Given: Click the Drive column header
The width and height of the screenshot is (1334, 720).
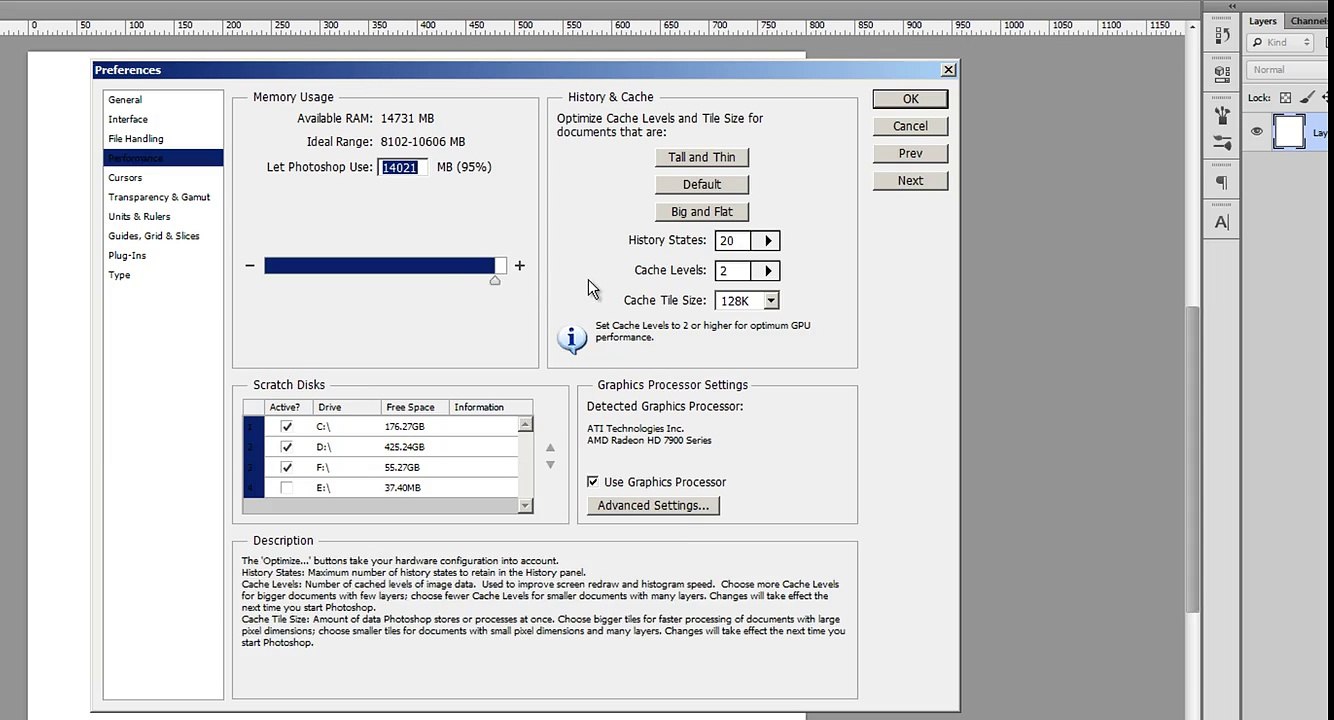Looking at the screenshot, I should point(348,407).
